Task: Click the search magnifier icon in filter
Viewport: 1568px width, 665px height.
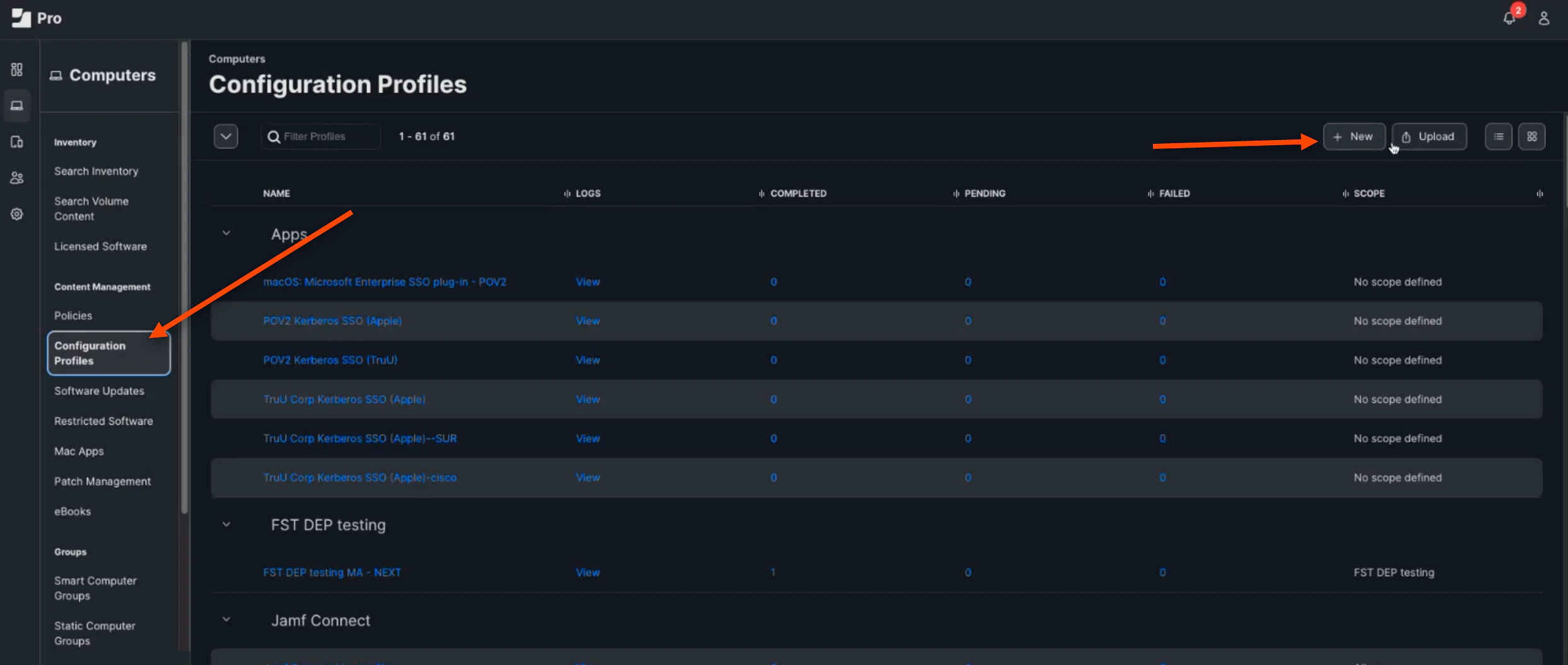Action: pos(274,136)
